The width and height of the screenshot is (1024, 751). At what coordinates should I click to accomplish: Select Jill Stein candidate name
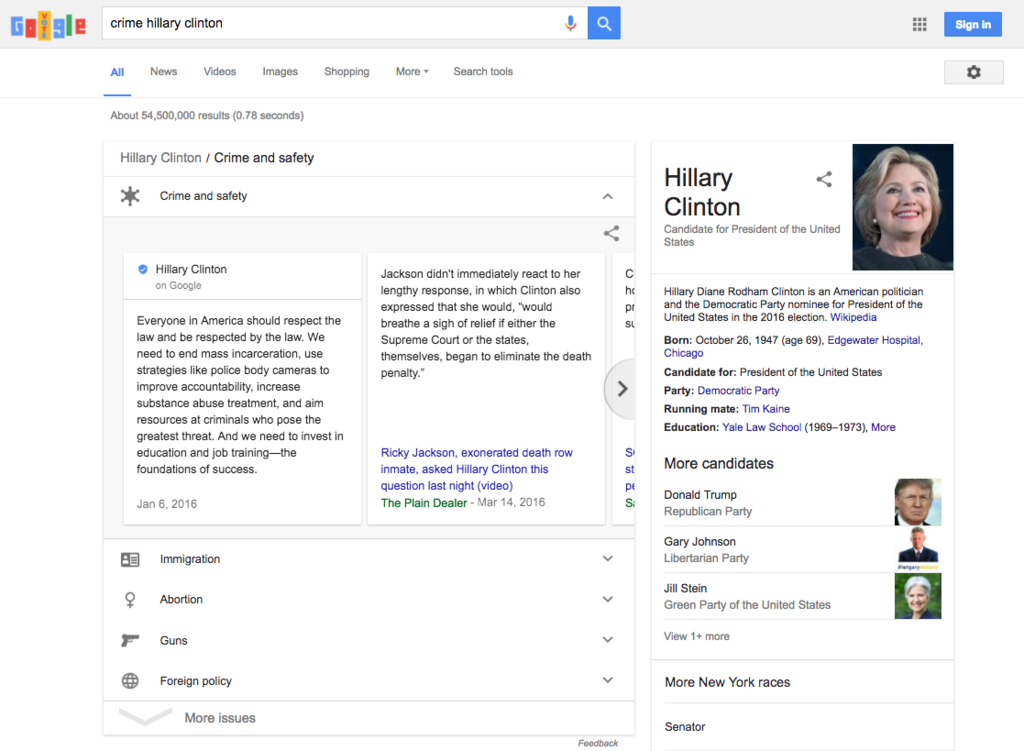click(685, 589)
